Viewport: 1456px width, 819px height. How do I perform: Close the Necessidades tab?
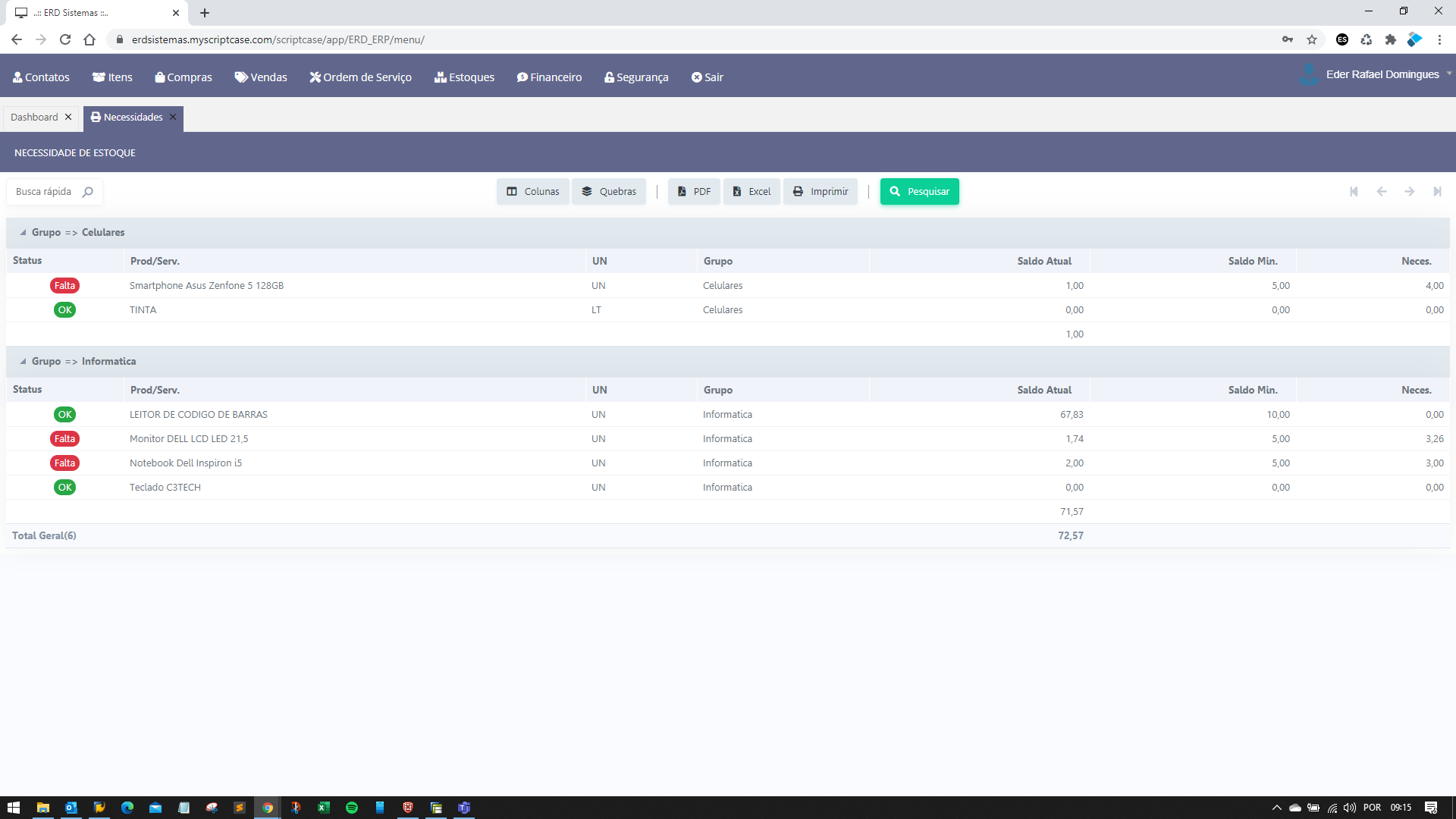(173, 118)
